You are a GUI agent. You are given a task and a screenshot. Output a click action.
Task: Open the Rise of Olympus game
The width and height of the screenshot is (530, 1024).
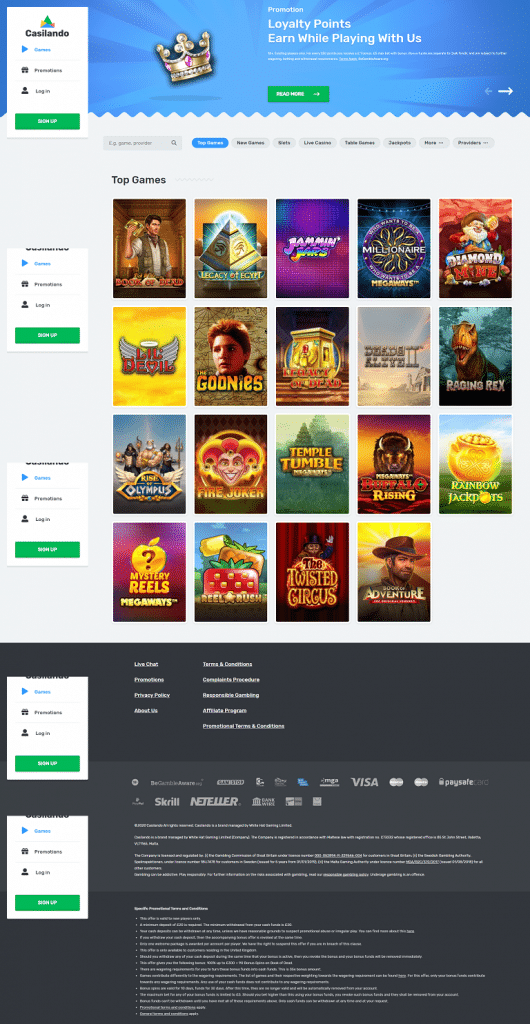149,464
